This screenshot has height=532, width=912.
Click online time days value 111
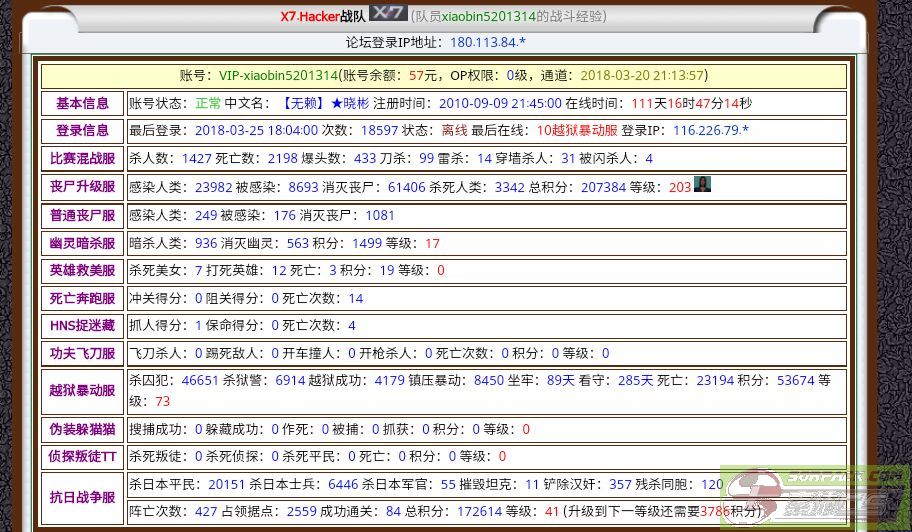point(642,103)
